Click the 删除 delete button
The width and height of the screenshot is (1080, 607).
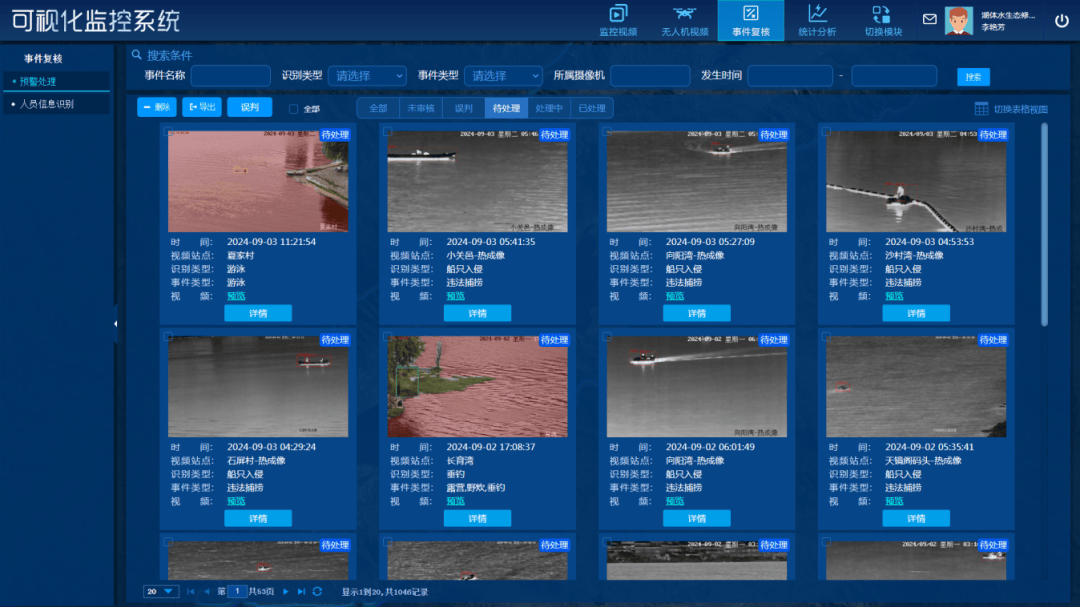point(157,107)
